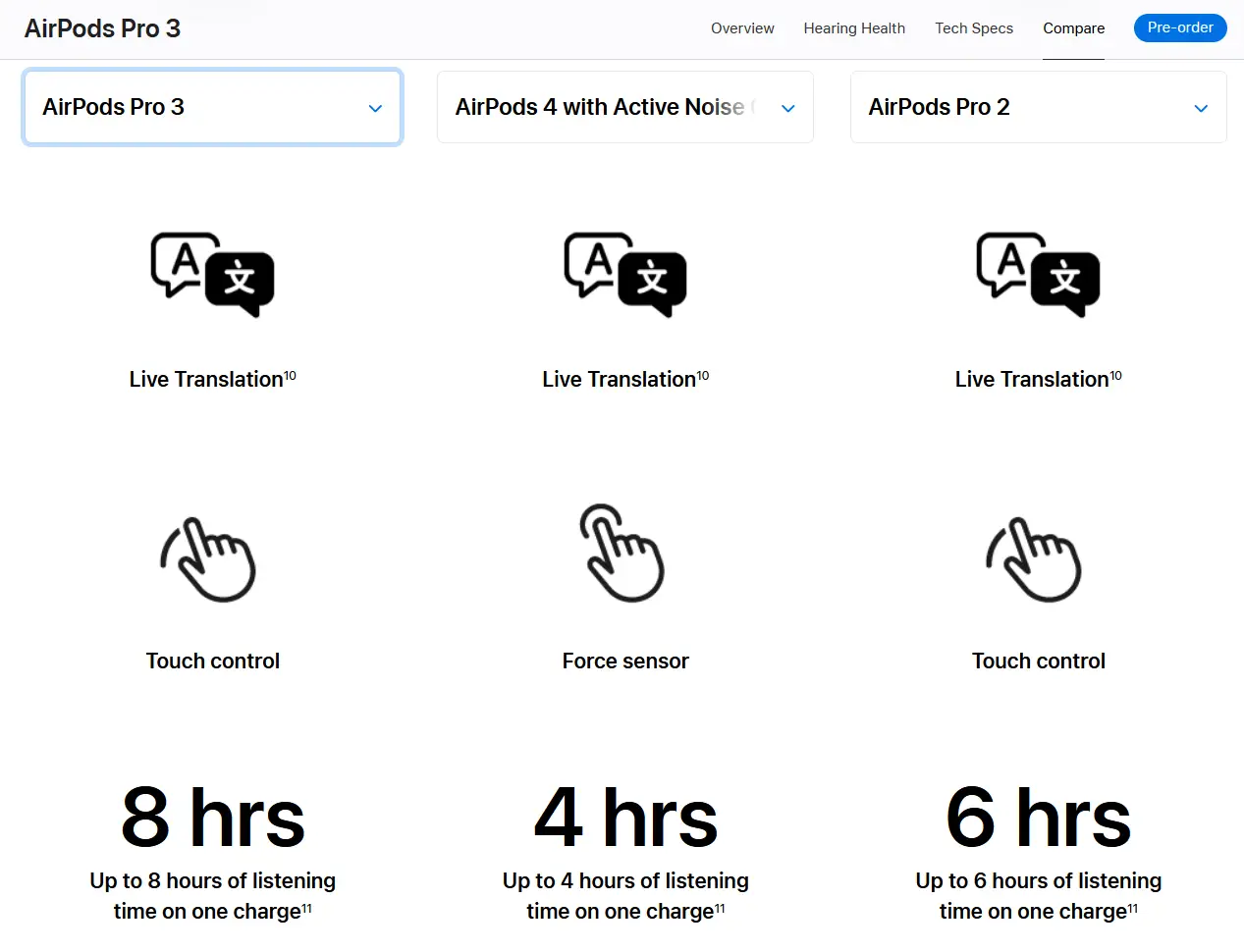Image resolution: width=1244 pixels, height=952 pixels.
Task: Click the Live Translation icon under AirPods Pro 2
Action: 1039,275
